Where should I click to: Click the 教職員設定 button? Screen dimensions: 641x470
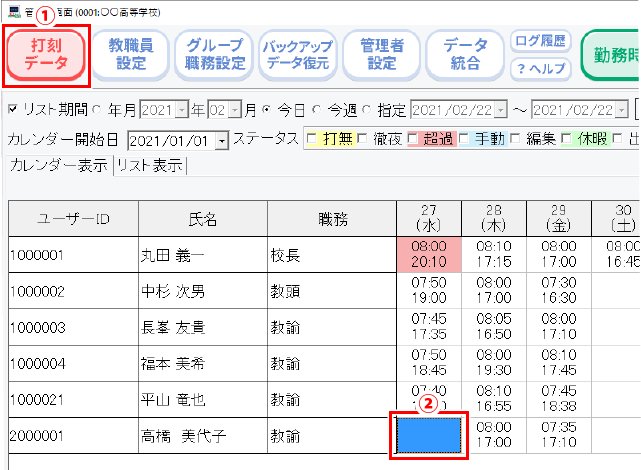pyautogui.click(x=129, y=55)
